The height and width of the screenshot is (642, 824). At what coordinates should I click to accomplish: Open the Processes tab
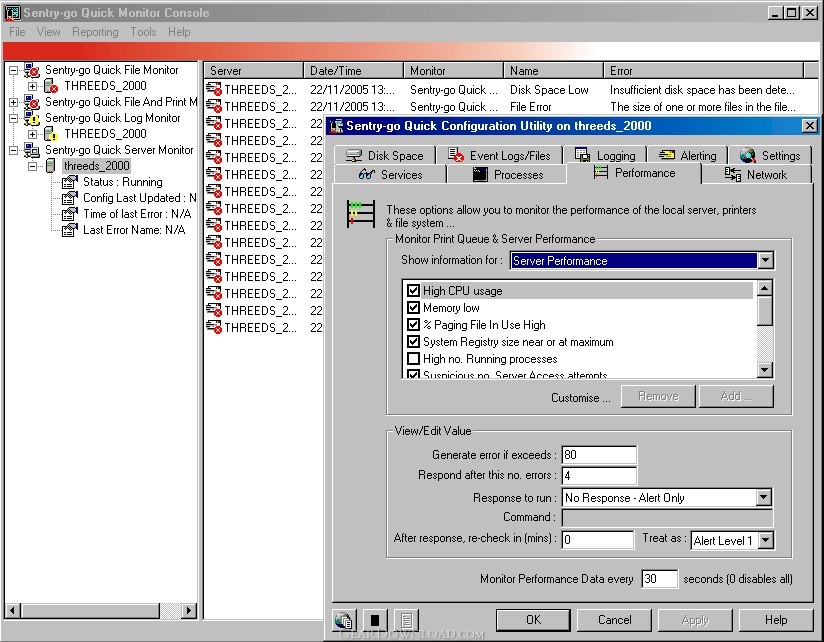click(507, 174)
